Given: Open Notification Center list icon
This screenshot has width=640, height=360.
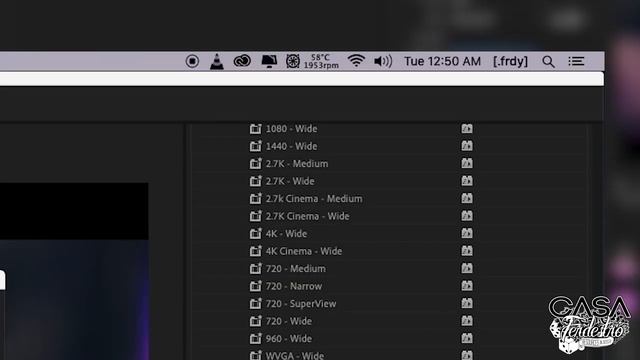Looking at the screenshot, I should [x=576, y=61].
